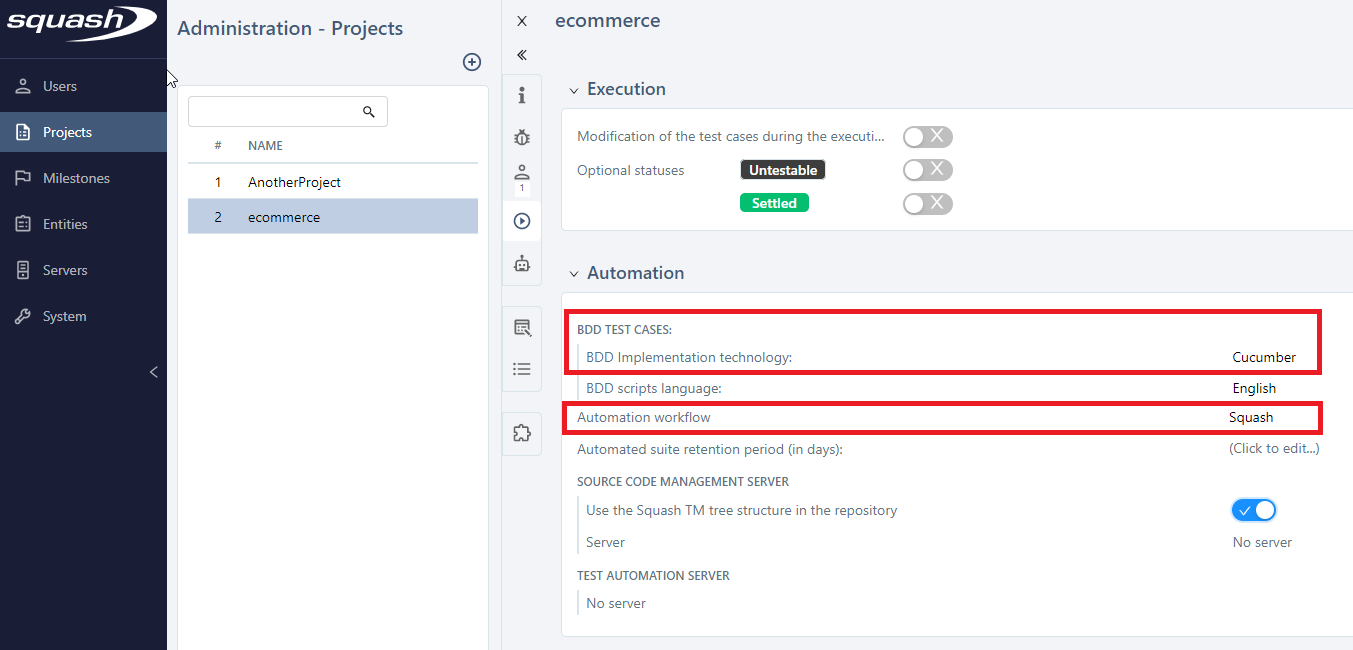The width and height of the screenshot is (1353, 650).
Task: Click the search magnifier icon
Action: point(369,112)
